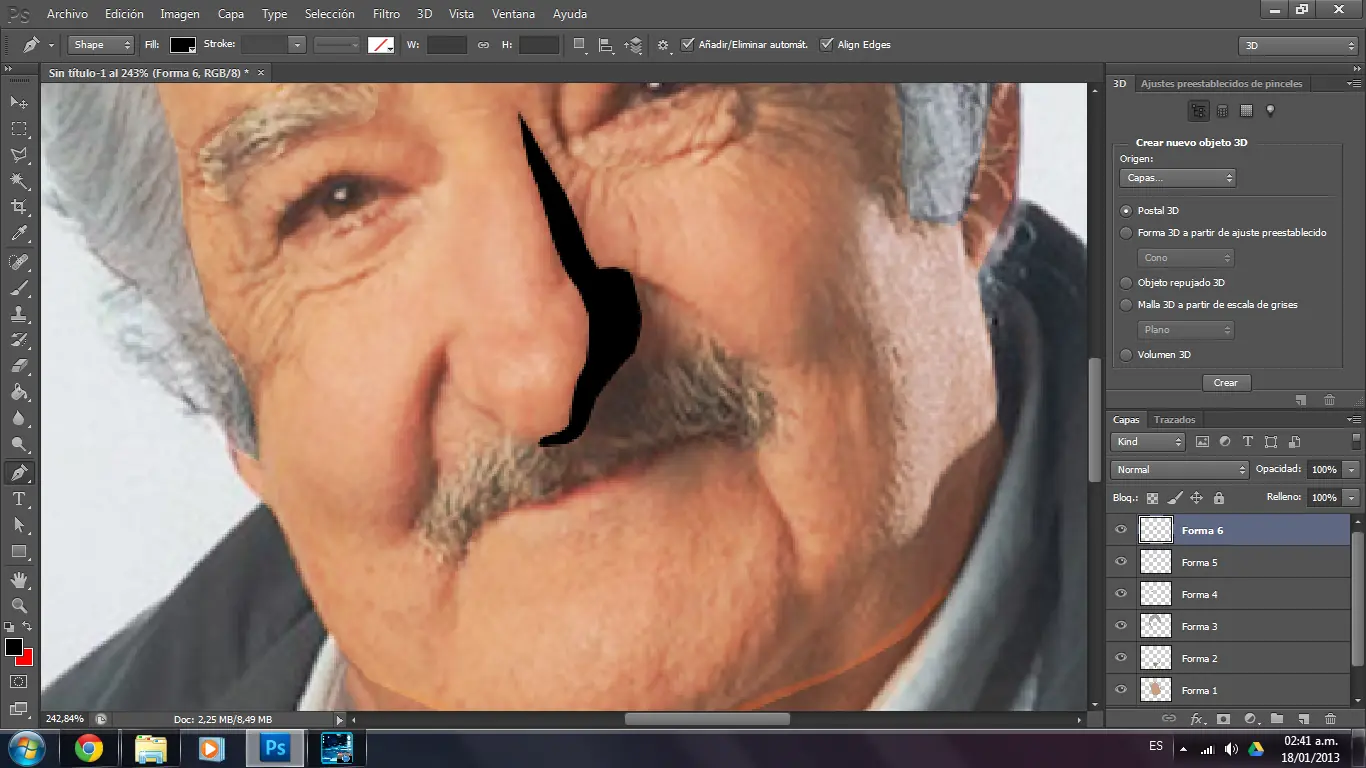Open the Ventana menu
The image size is (1366, 768).
point(513,14)
